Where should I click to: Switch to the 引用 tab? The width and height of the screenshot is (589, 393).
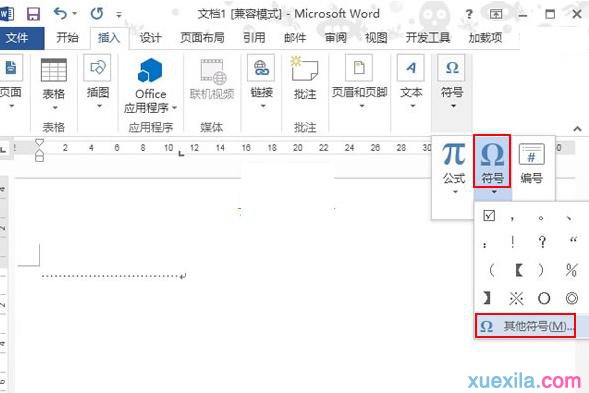254,38
